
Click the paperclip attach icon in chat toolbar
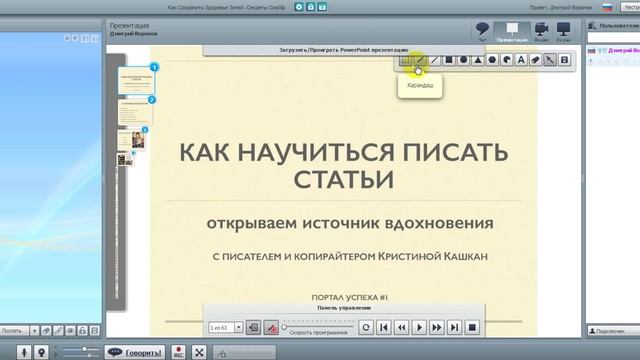tap(58, 331)
